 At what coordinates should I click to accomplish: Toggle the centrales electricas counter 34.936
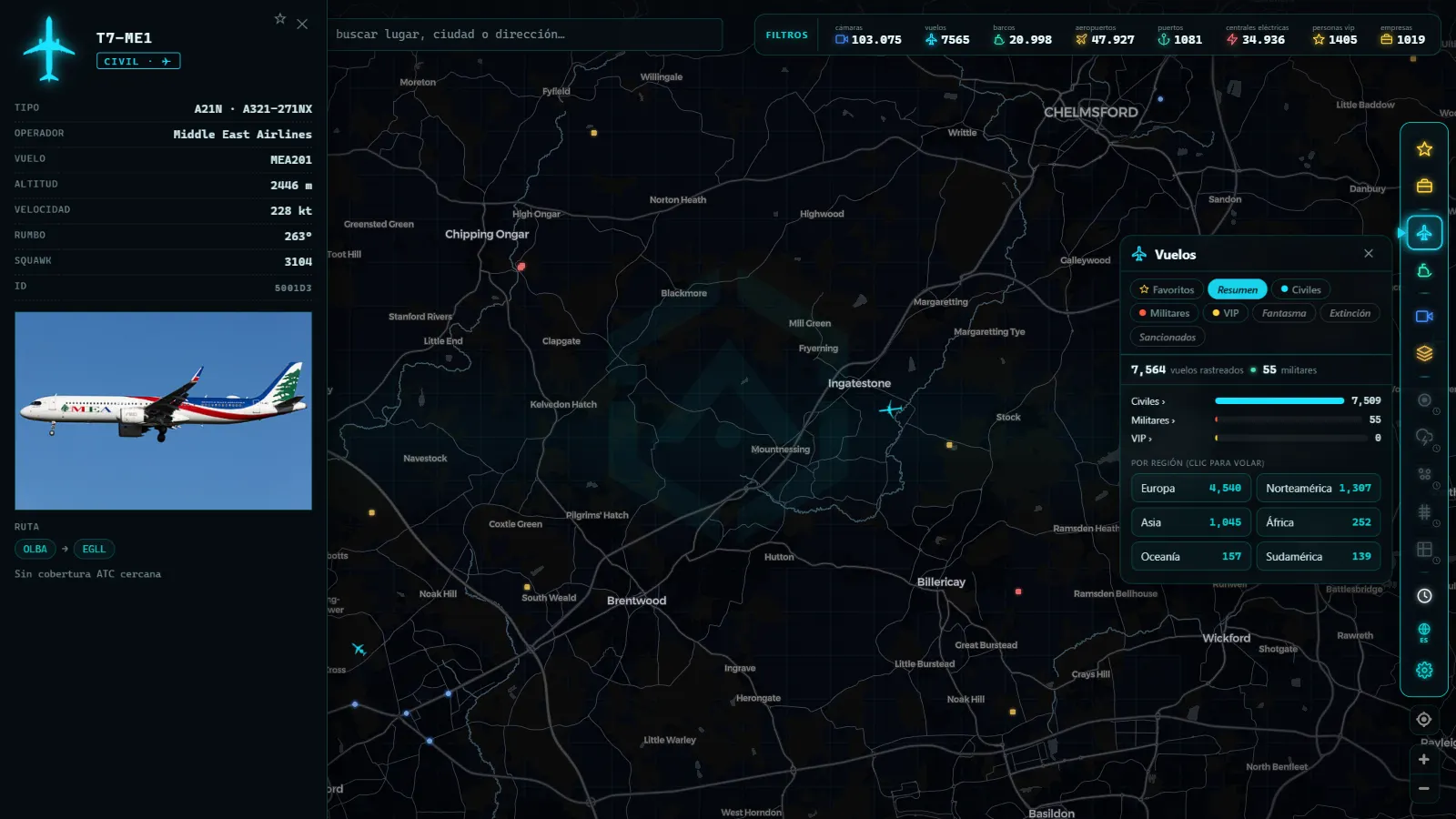tap(1256, 35)
